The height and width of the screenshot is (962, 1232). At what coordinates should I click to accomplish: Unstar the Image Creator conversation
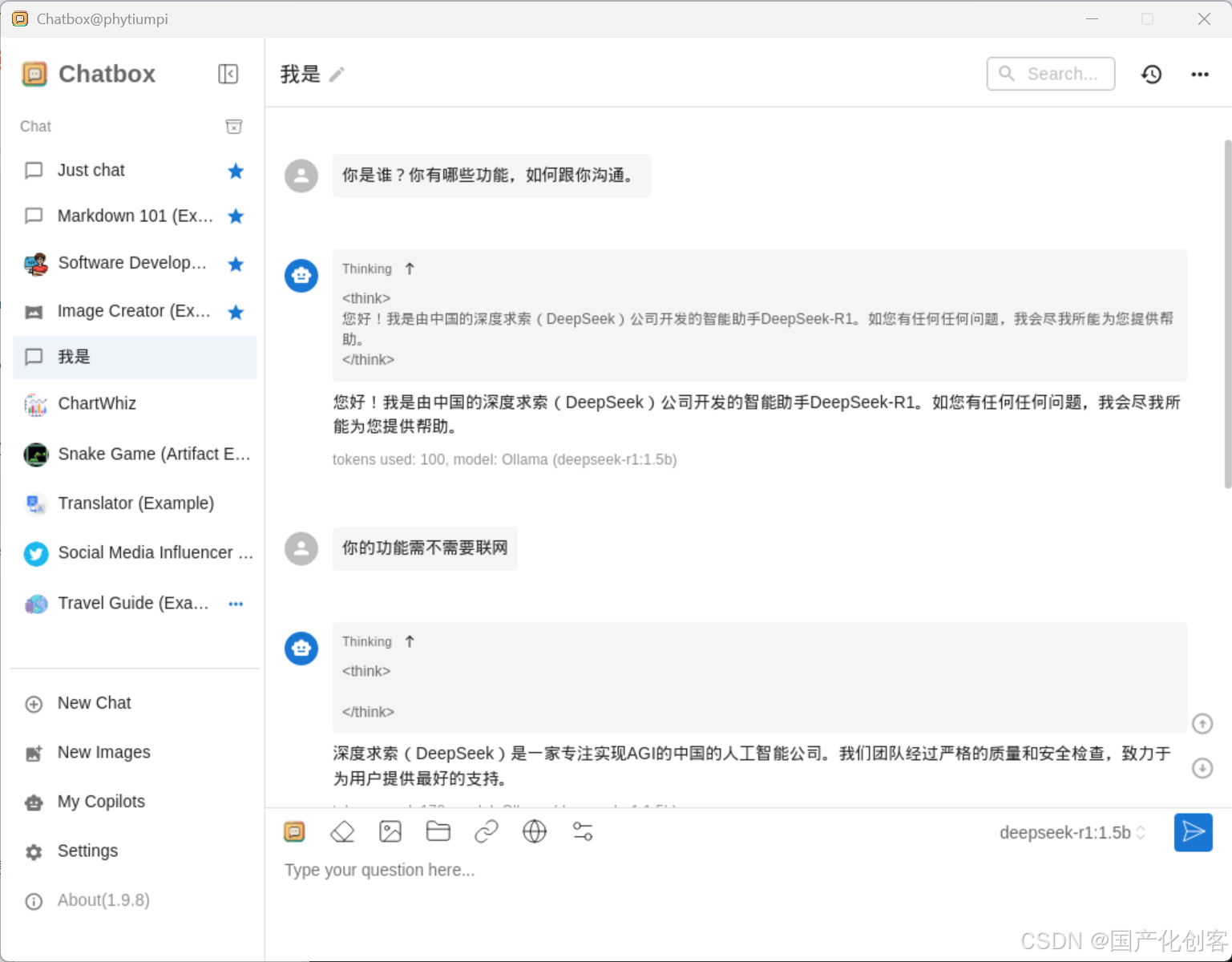point(236,312)
